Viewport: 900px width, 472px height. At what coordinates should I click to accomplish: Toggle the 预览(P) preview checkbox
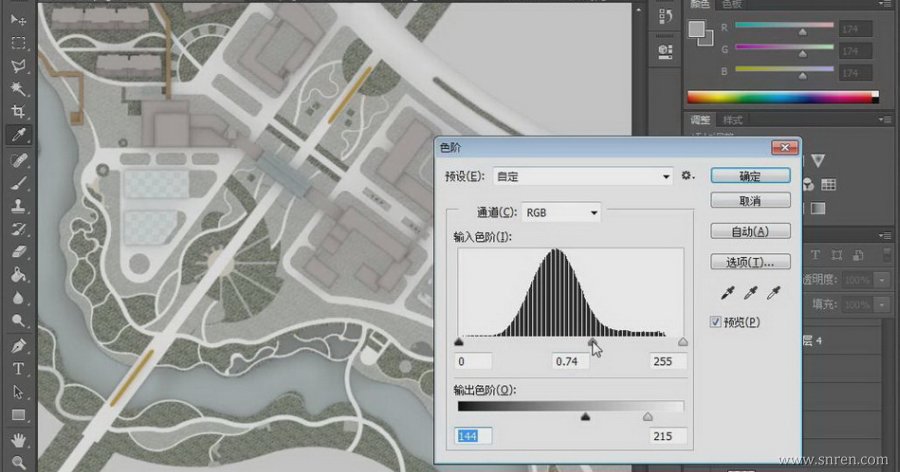tap(715, 322)
